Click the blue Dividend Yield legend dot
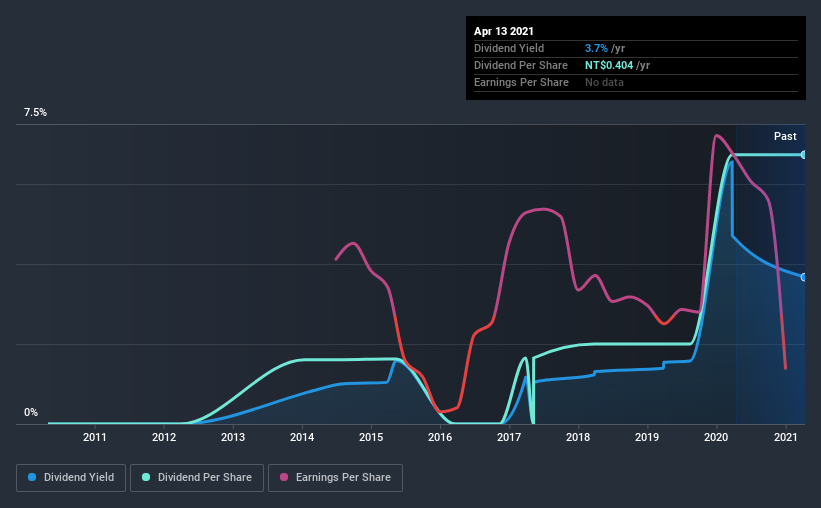821x508 pixels. [x=32, y=477]
